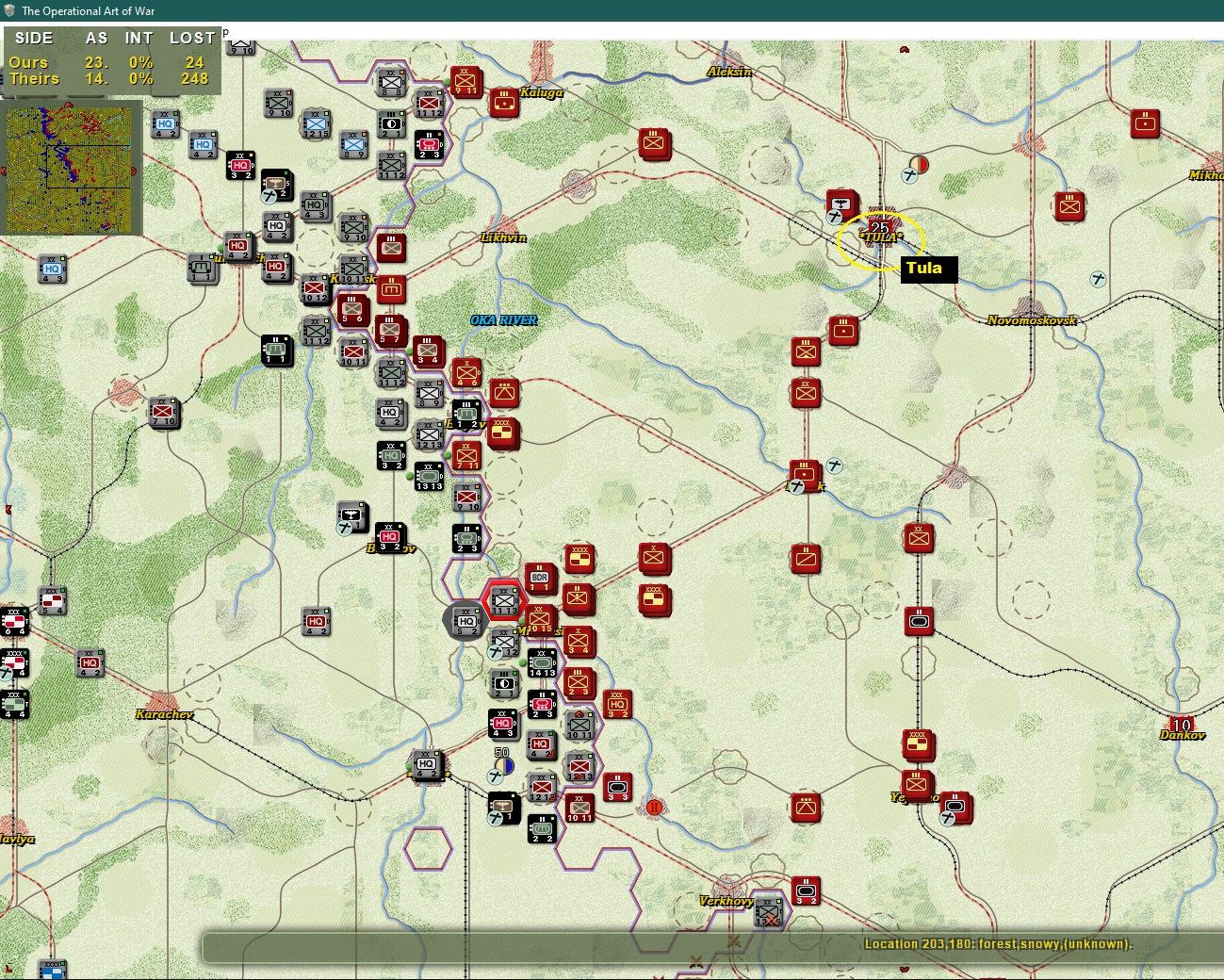Select the black mechanized counter rated 13-13
Image resolution: width=1224 pixels, height=980 pixels.
pyautogui.click(x=429, y=476)
